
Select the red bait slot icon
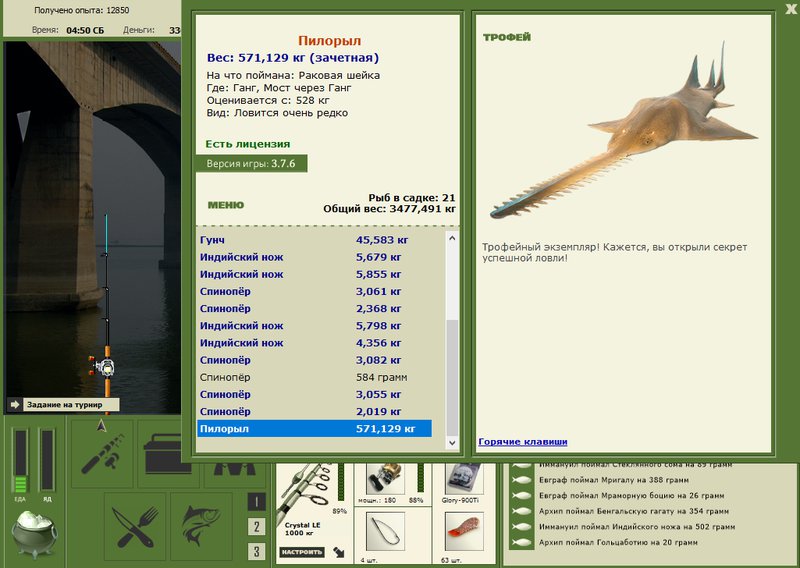click(464, 532)
